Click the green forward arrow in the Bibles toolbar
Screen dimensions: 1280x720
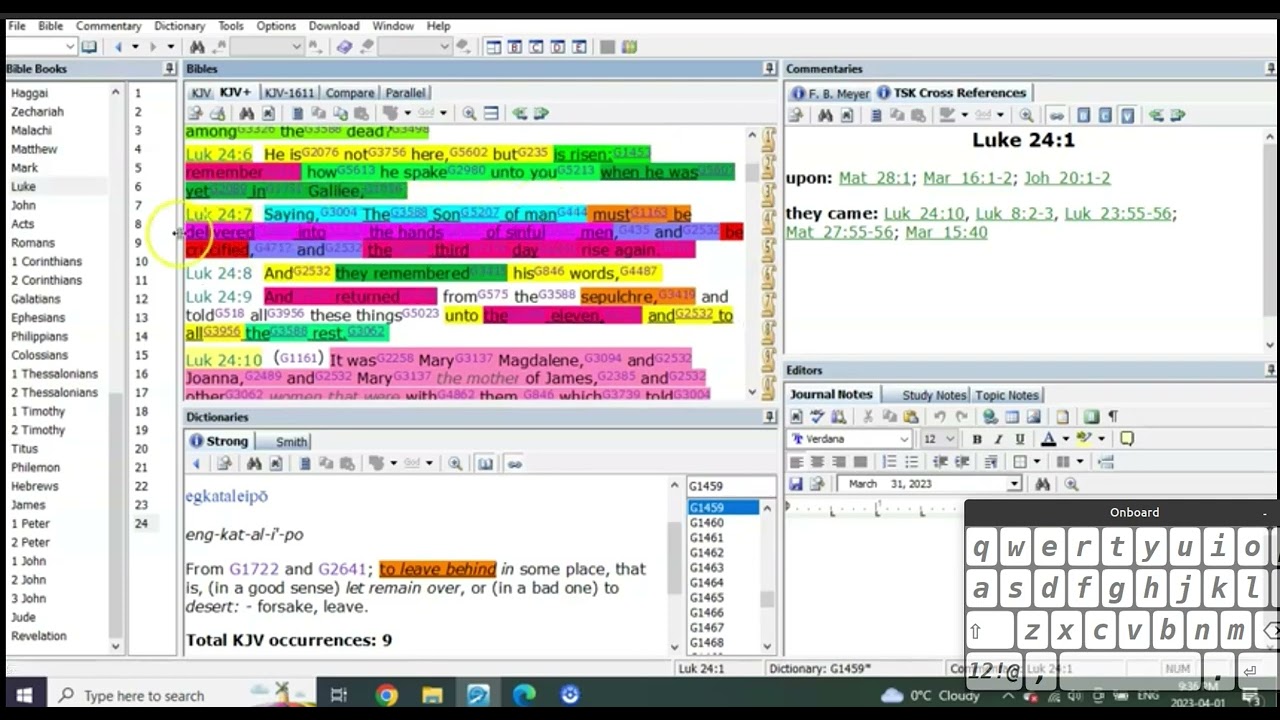[x=541, y=114]
